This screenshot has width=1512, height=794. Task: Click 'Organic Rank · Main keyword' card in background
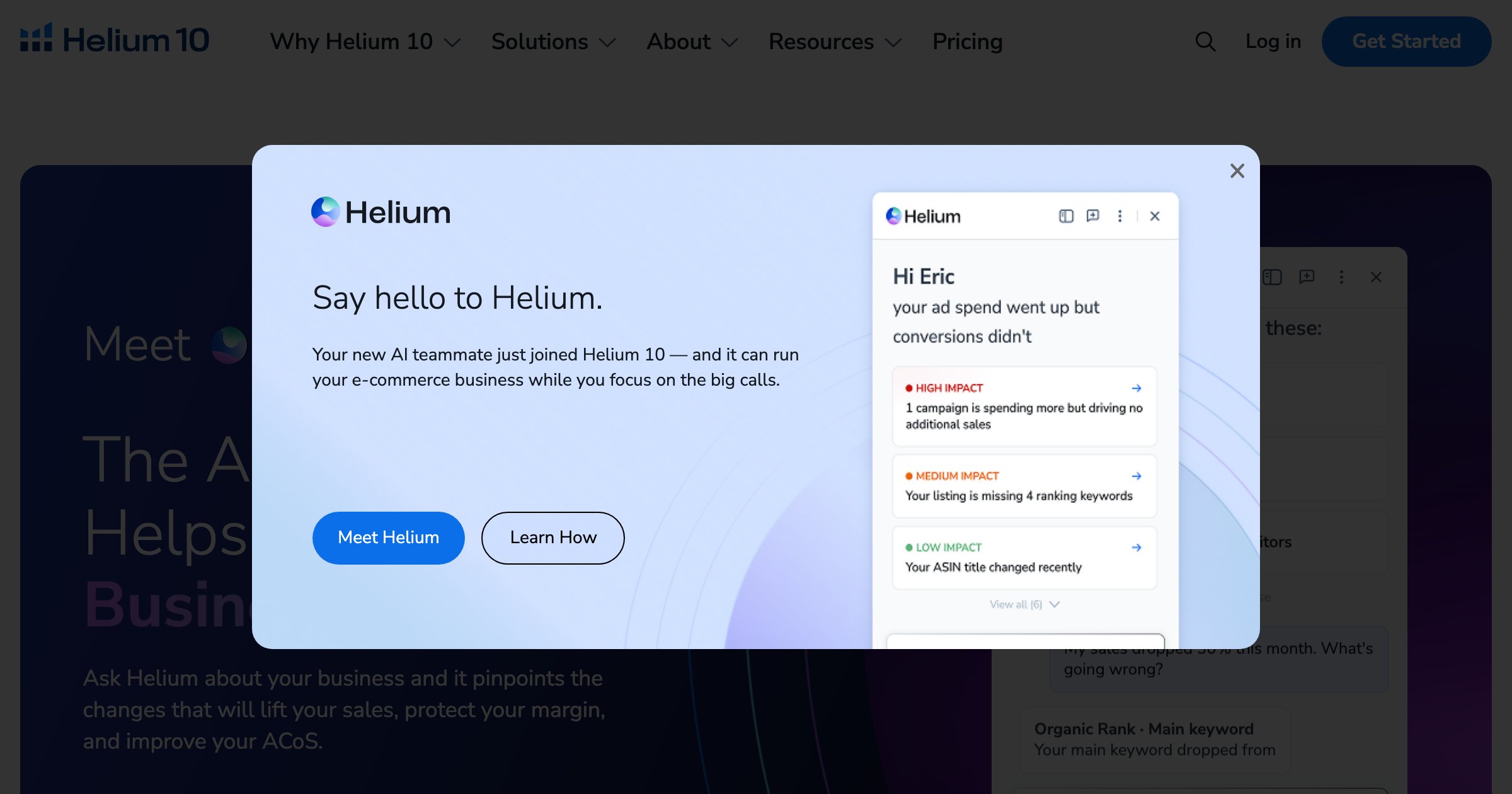pos(1154,739)
